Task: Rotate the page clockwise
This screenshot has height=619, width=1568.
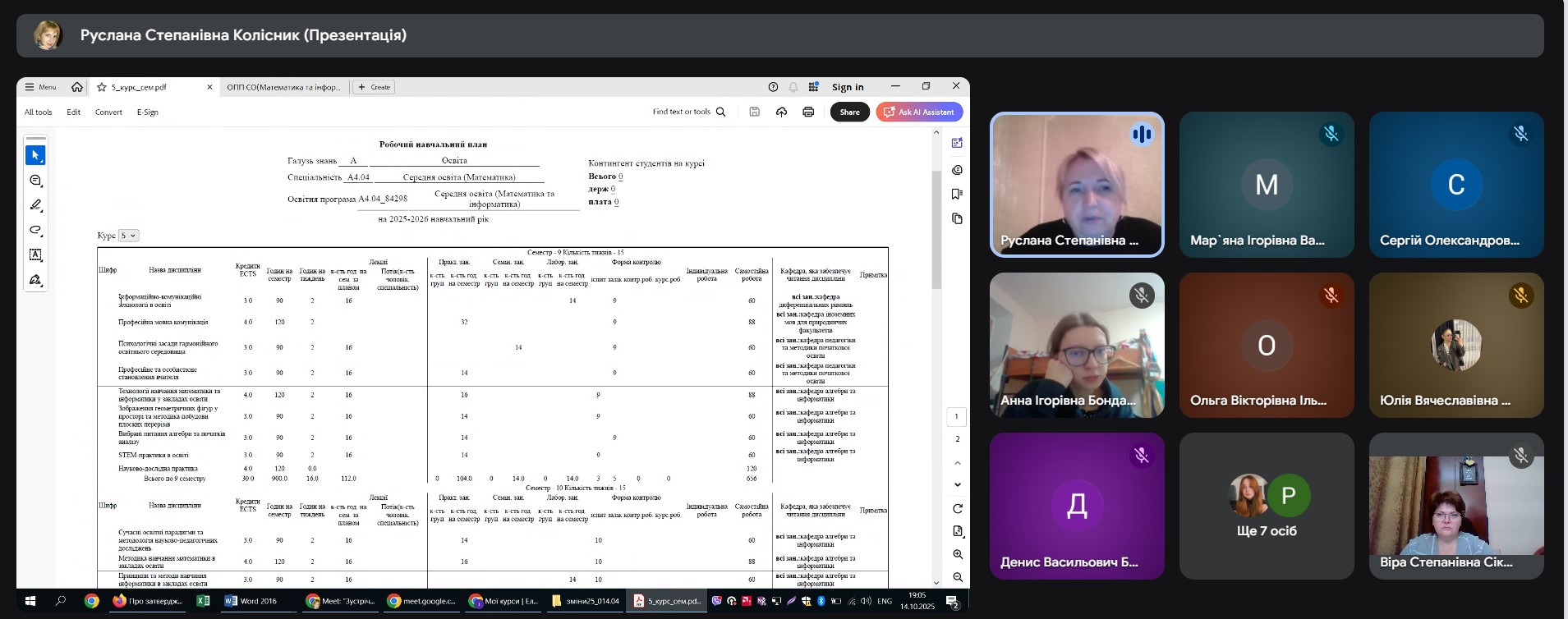Action: tap(958, 509)
